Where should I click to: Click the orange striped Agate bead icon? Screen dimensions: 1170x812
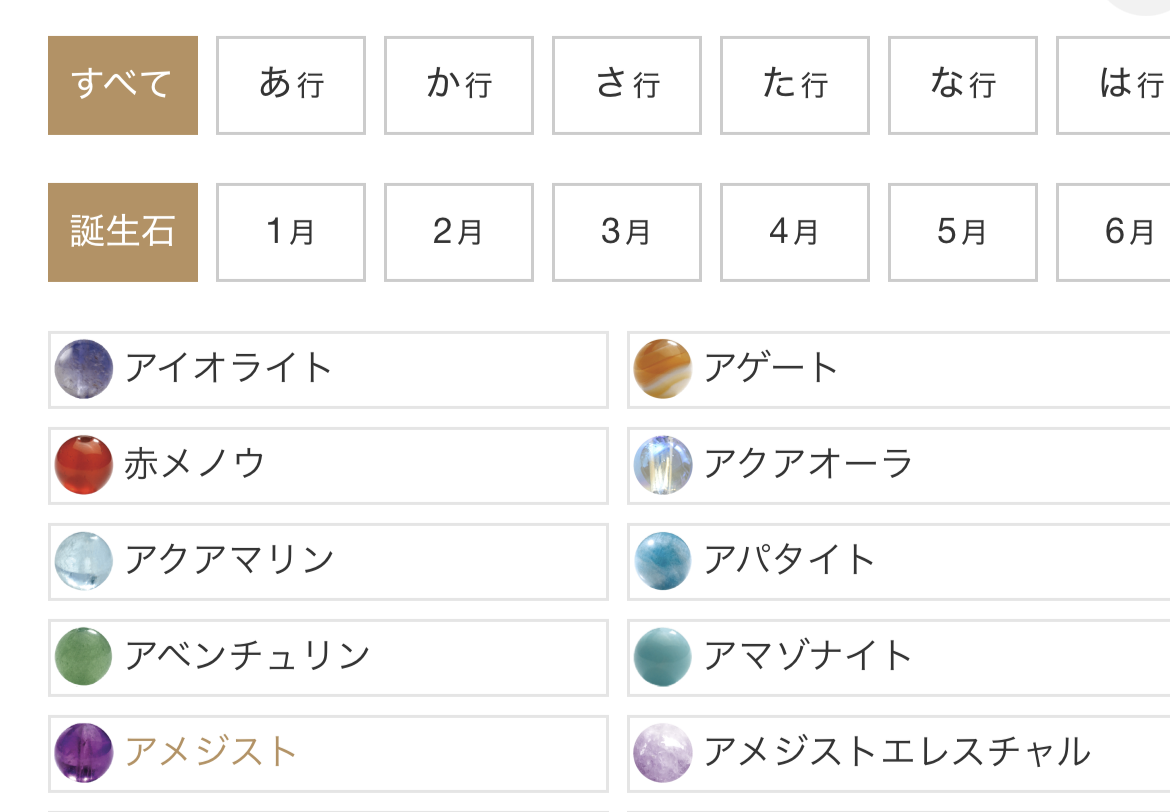click(663, 369)
